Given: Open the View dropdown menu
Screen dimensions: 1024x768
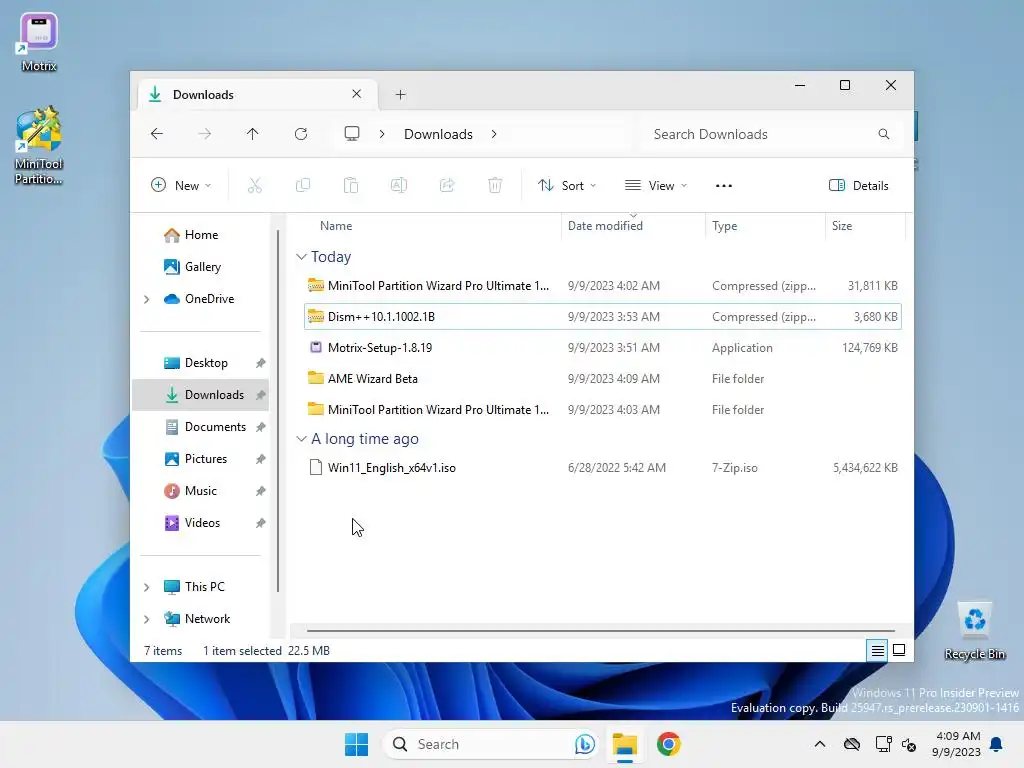Looking at the screenshot, I should click(x=656, y=185).
